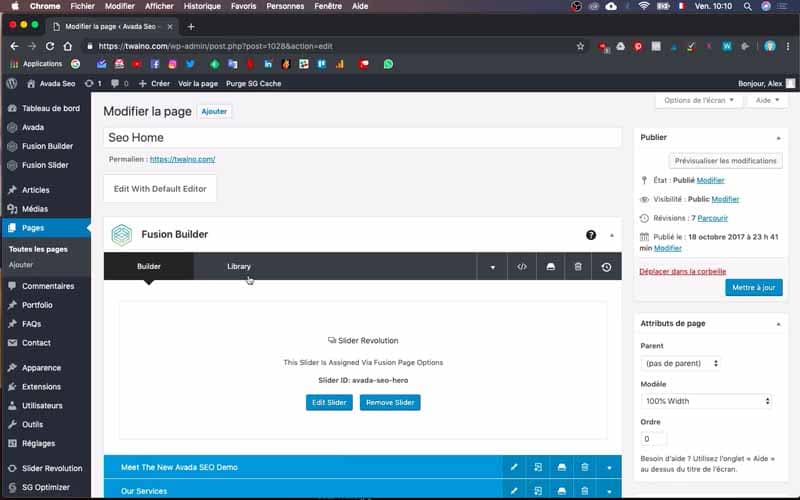Screen dimensions: 800x500
Task: Open the twaino.com permalink
Action: tap(183, 159)
